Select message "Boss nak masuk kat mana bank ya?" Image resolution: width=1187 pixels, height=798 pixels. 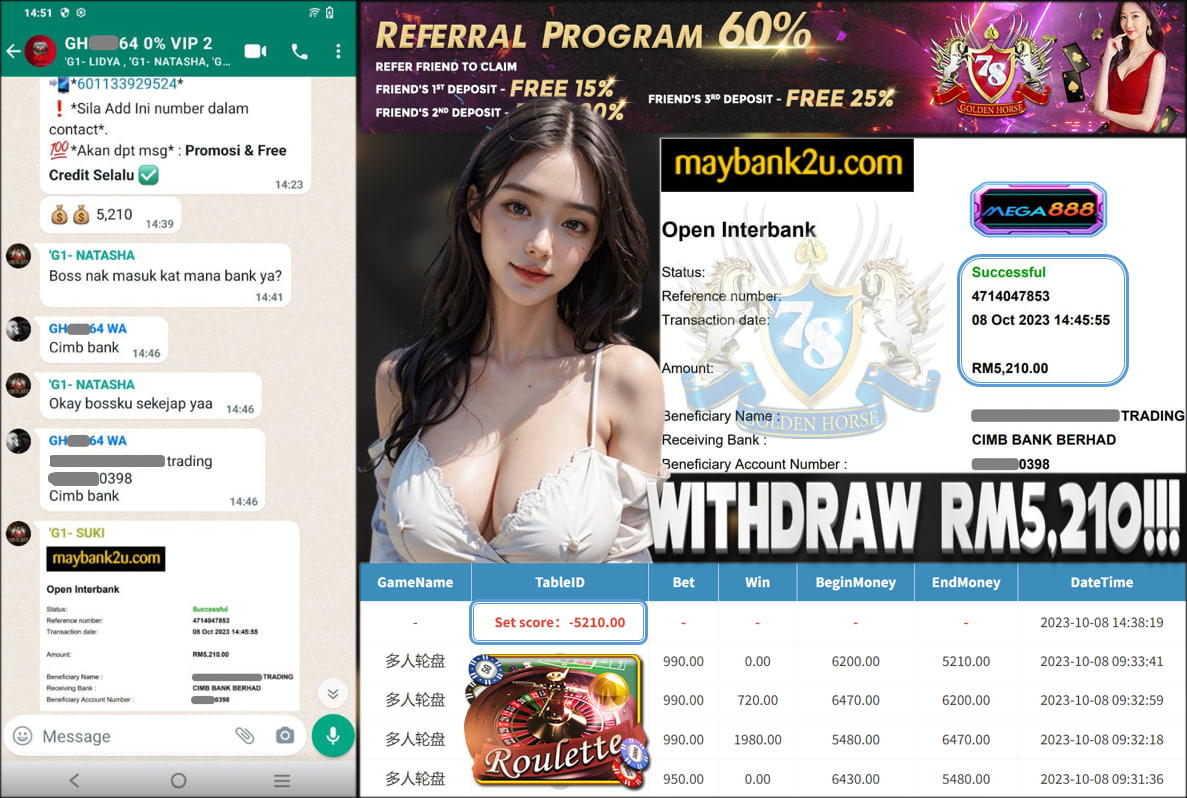click(x=165, y=276)
